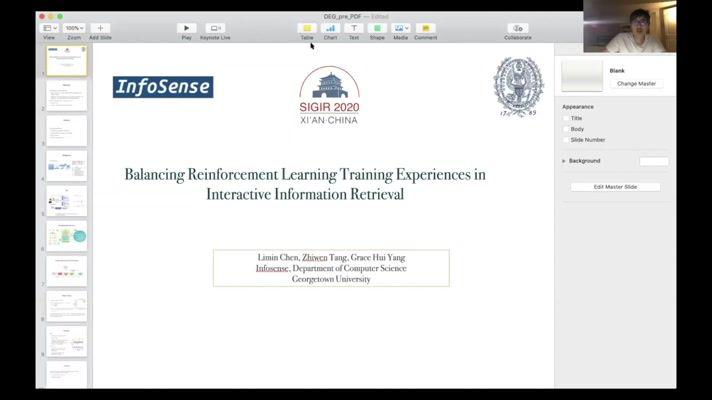Click the Change Master button
Viewport: 712px width, 400px height.
(x=637, y=84)
